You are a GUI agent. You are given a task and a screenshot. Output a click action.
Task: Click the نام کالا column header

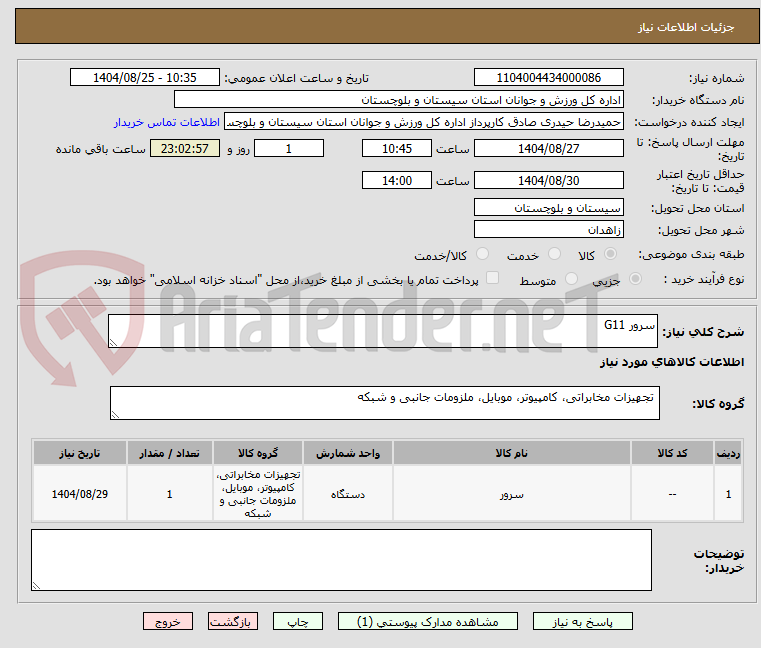point(512,453)
